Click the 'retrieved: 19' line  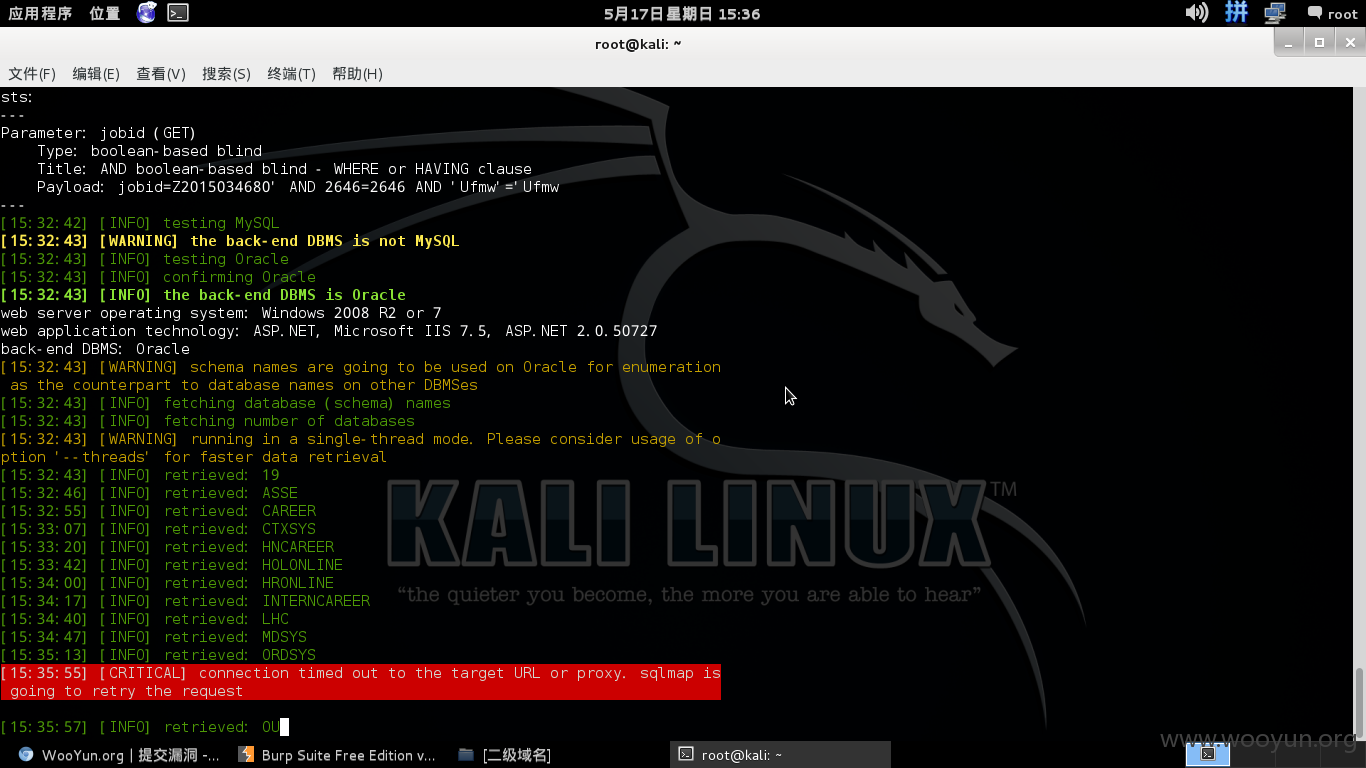tap(140, 475)
